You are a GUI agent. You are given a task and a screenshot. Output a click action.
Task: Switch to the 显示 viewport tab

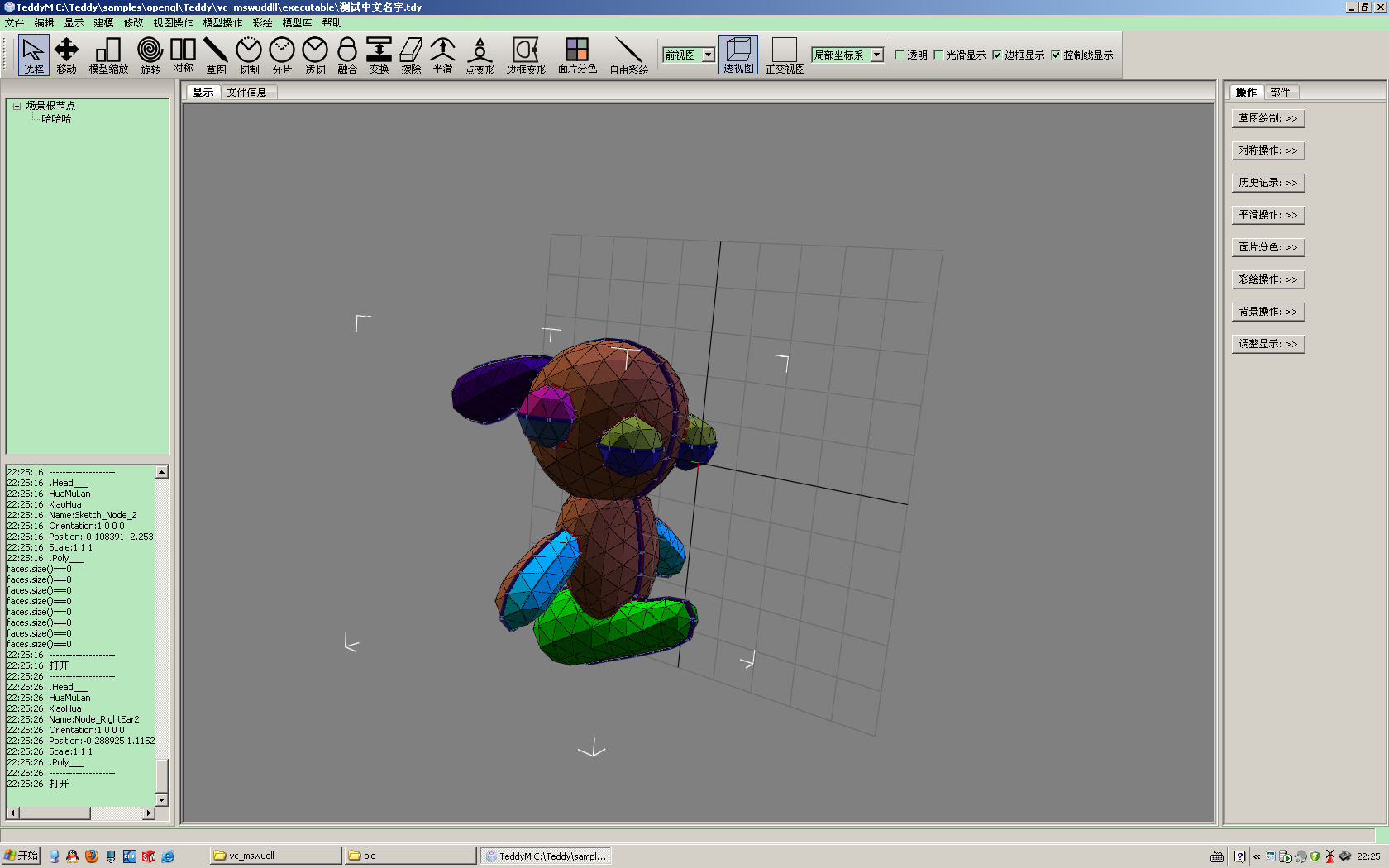(203, 92)
